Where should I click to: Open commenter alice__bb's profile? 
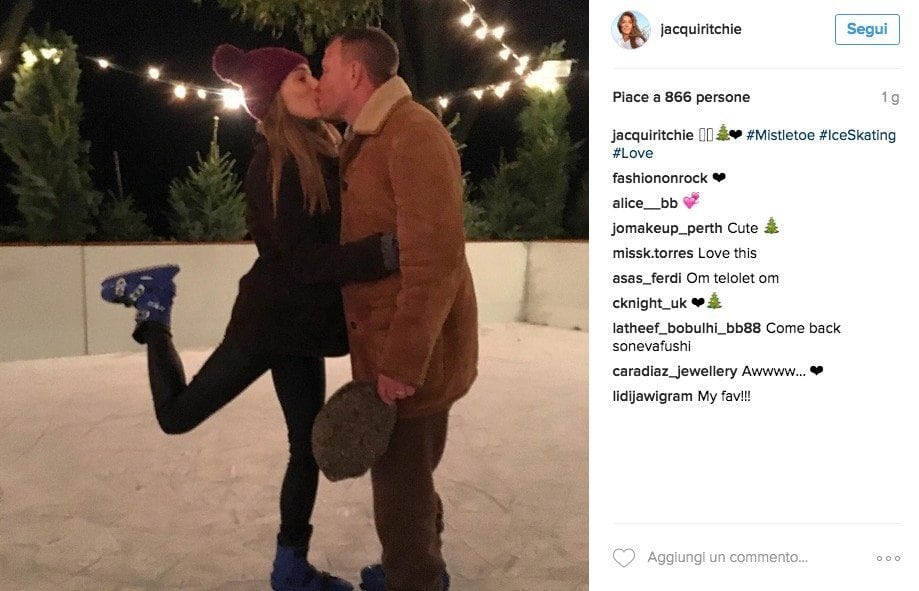coord(645,203)
